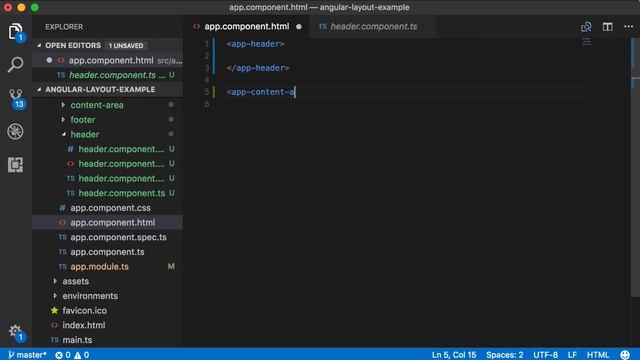Open the Search view icon
This screenshot has width=640, height=360.
(15, 64)
